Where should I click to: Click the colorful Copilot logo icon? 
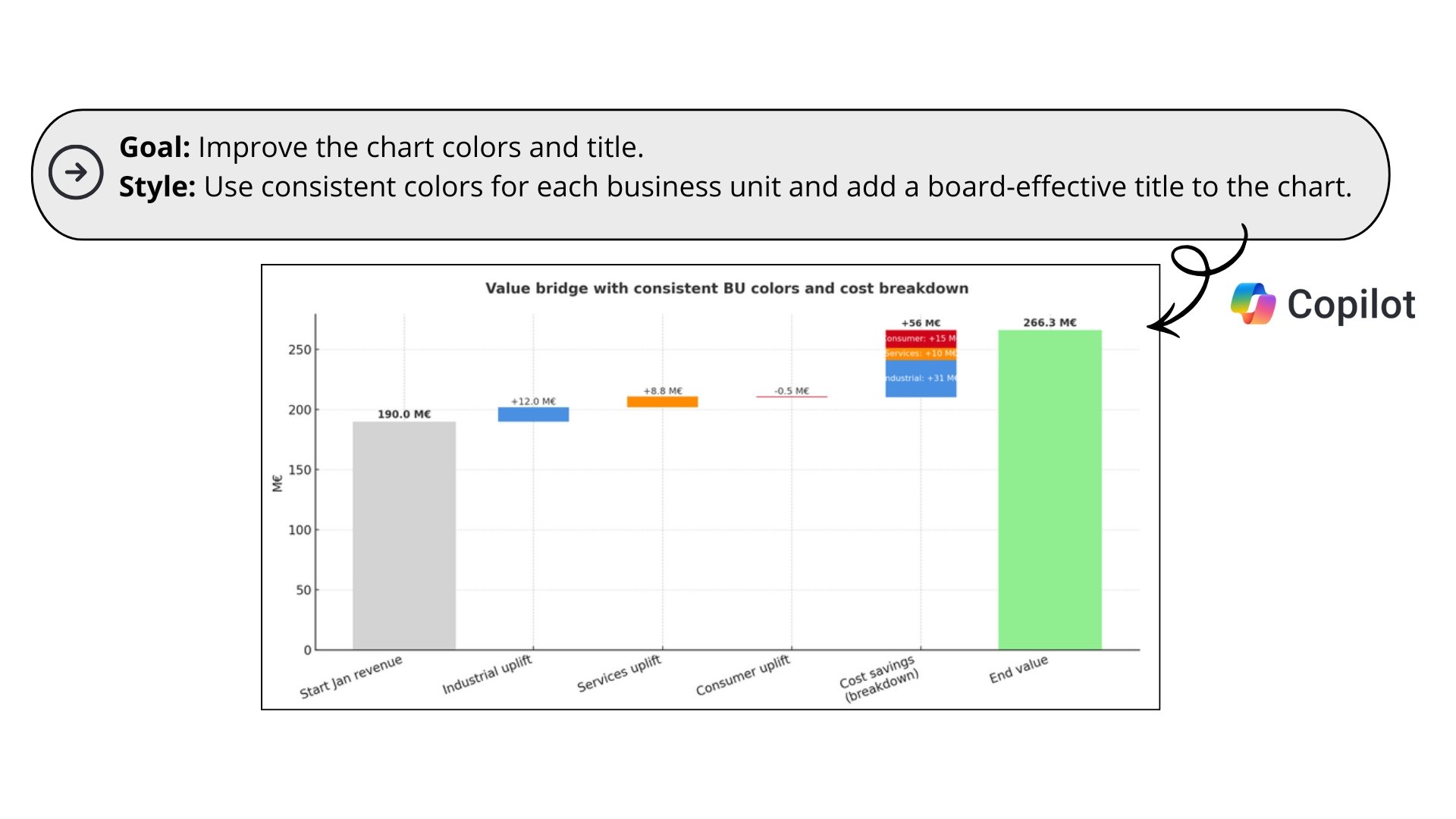pyautogui.click(x=1253, y=304)
